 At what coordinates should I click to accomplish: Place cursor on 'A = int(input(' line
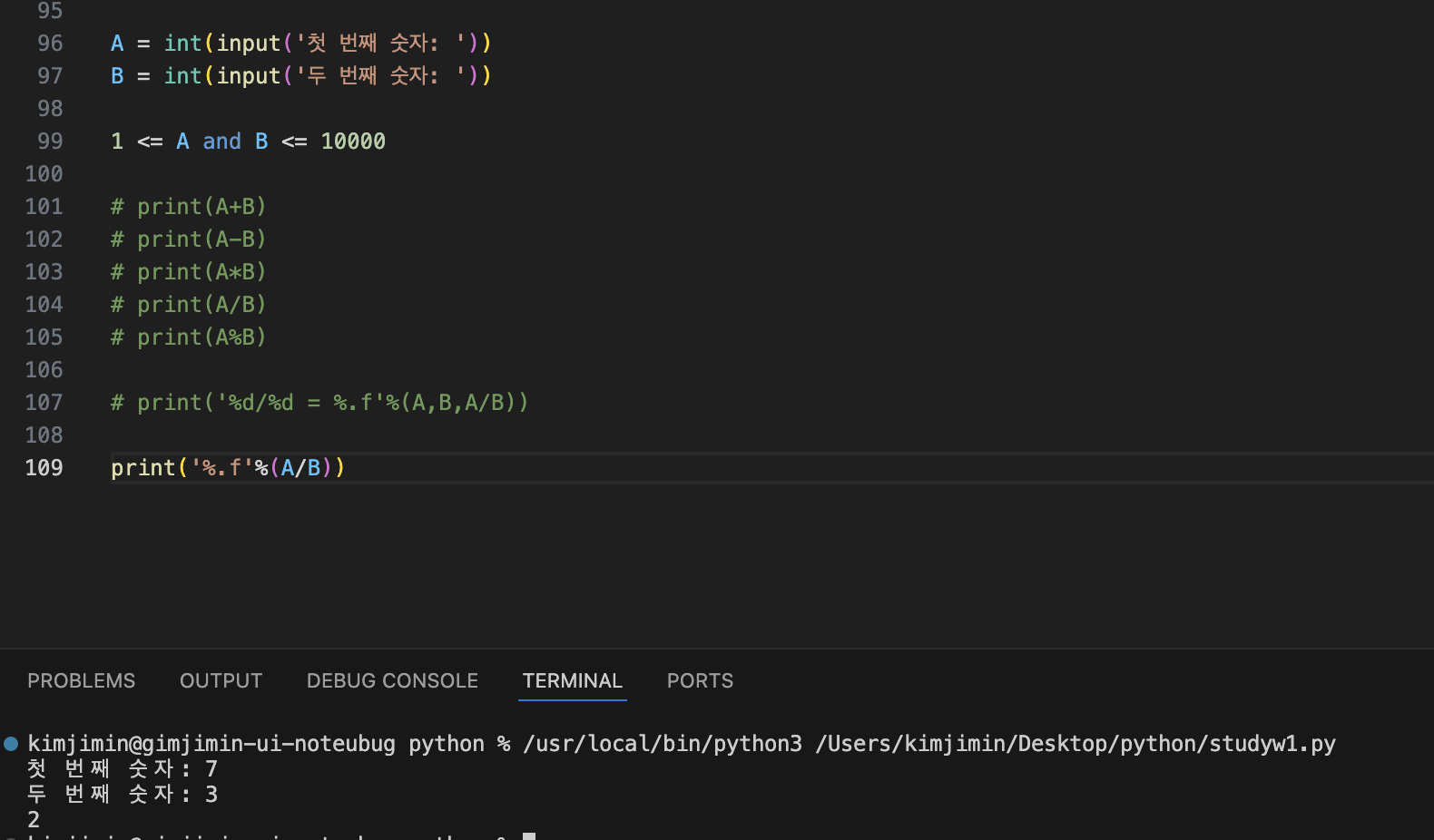[x=301, y=43]
